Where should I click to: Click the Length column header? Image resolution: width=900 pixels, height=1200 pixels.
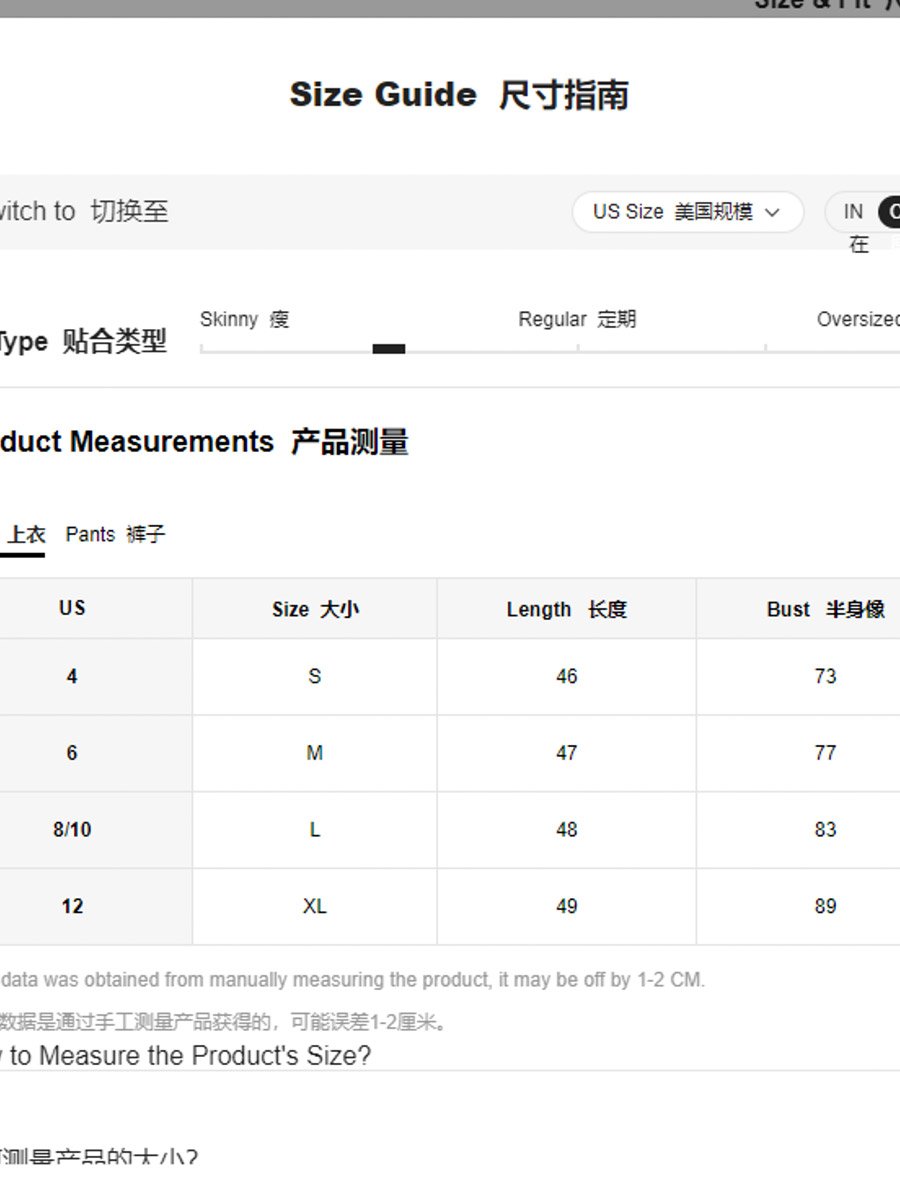click(x=567, y=609)
